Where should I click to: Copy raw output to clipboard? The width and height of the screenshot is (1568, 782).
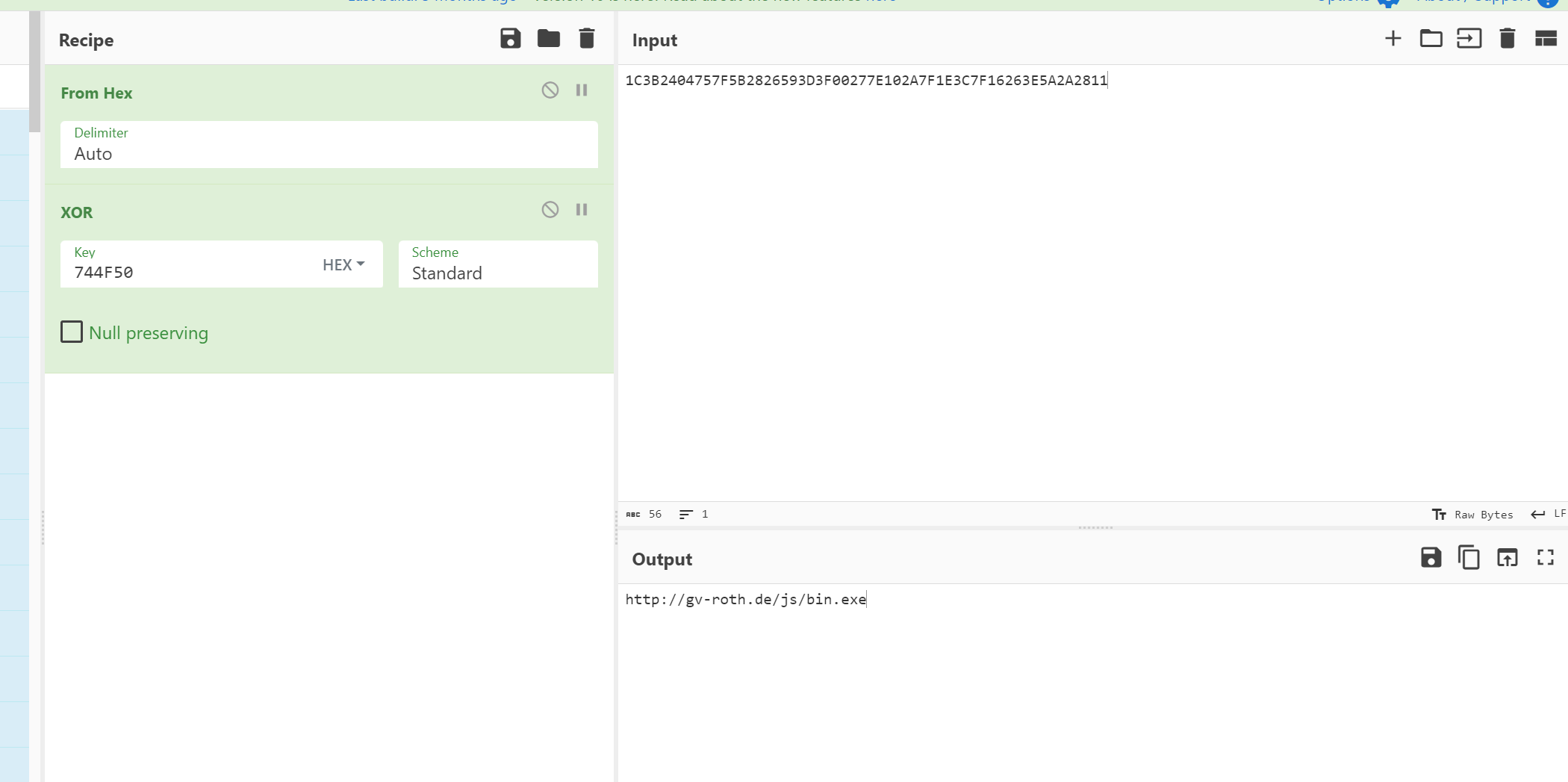pos(1469,558)
